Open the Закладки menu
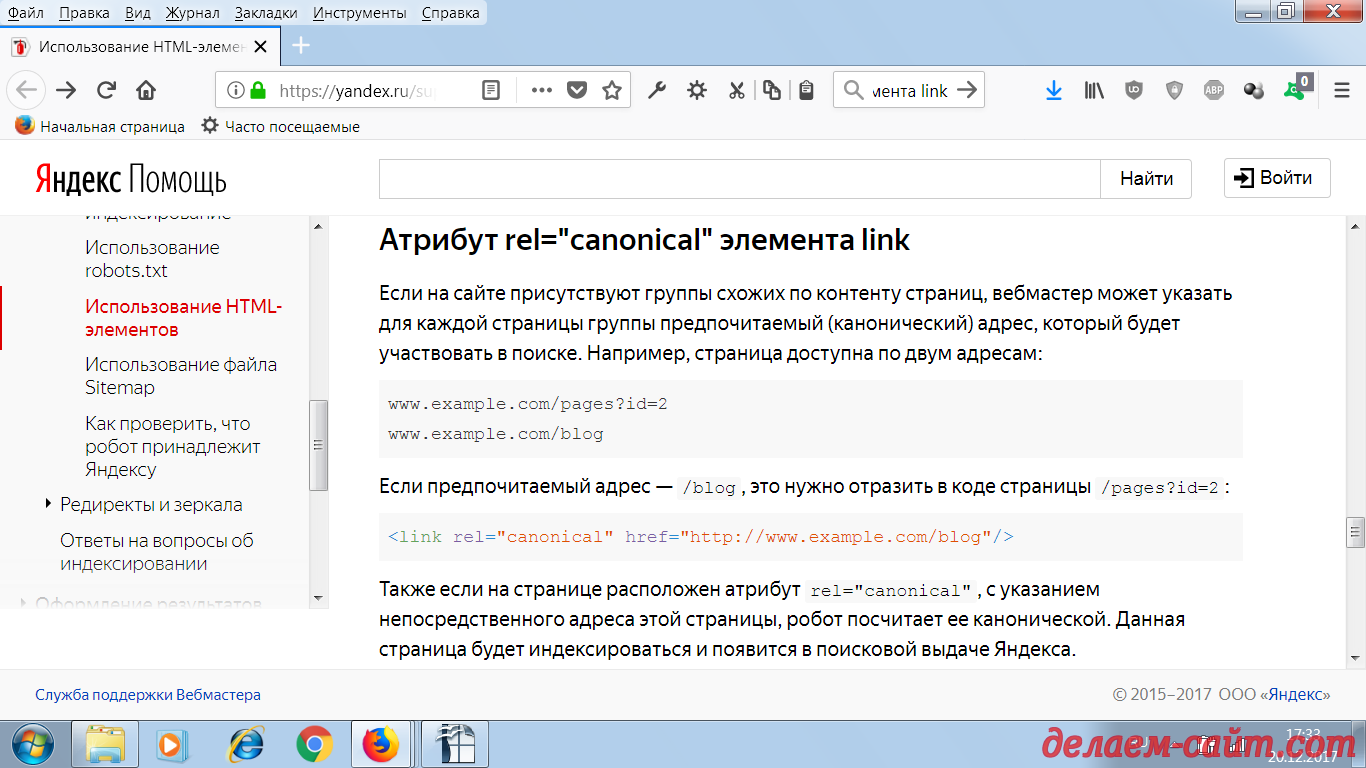Viewport: 1366px width, 768px height. coord(266,13)
